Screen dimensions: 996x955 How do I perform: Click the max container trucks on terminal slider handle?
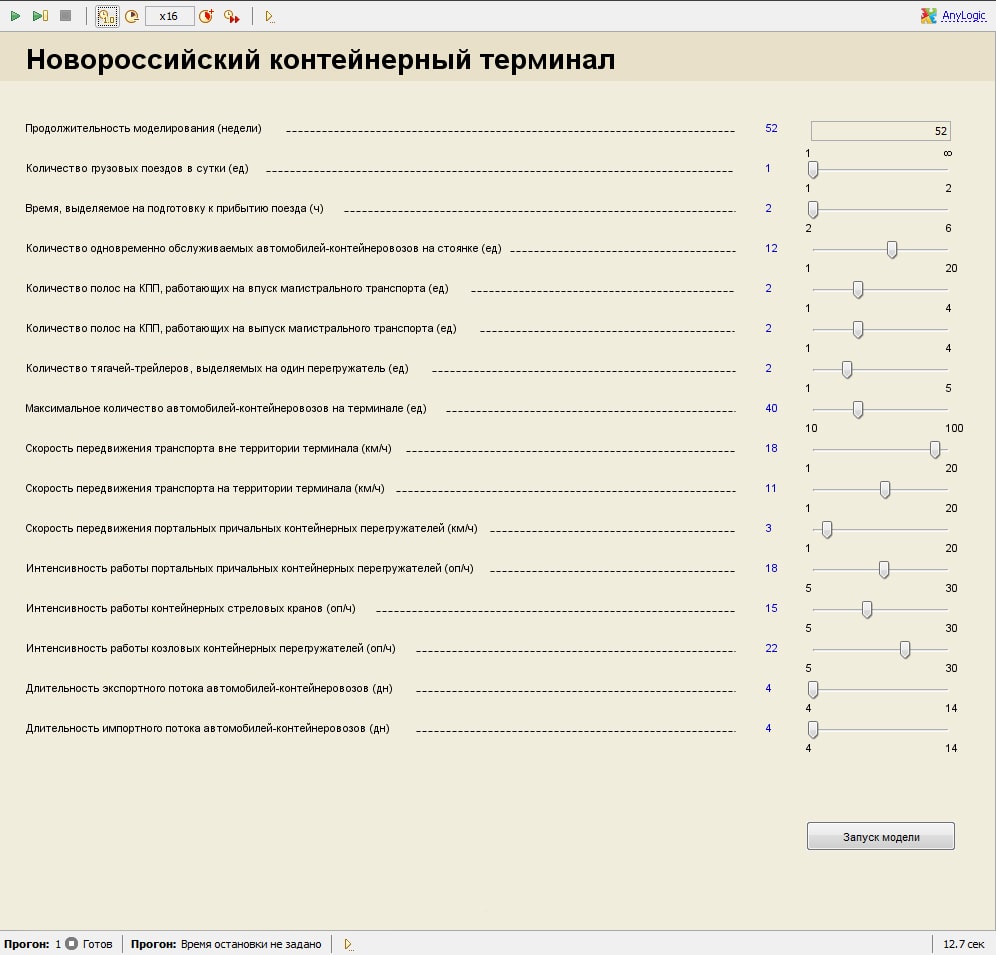coord(858,409)
